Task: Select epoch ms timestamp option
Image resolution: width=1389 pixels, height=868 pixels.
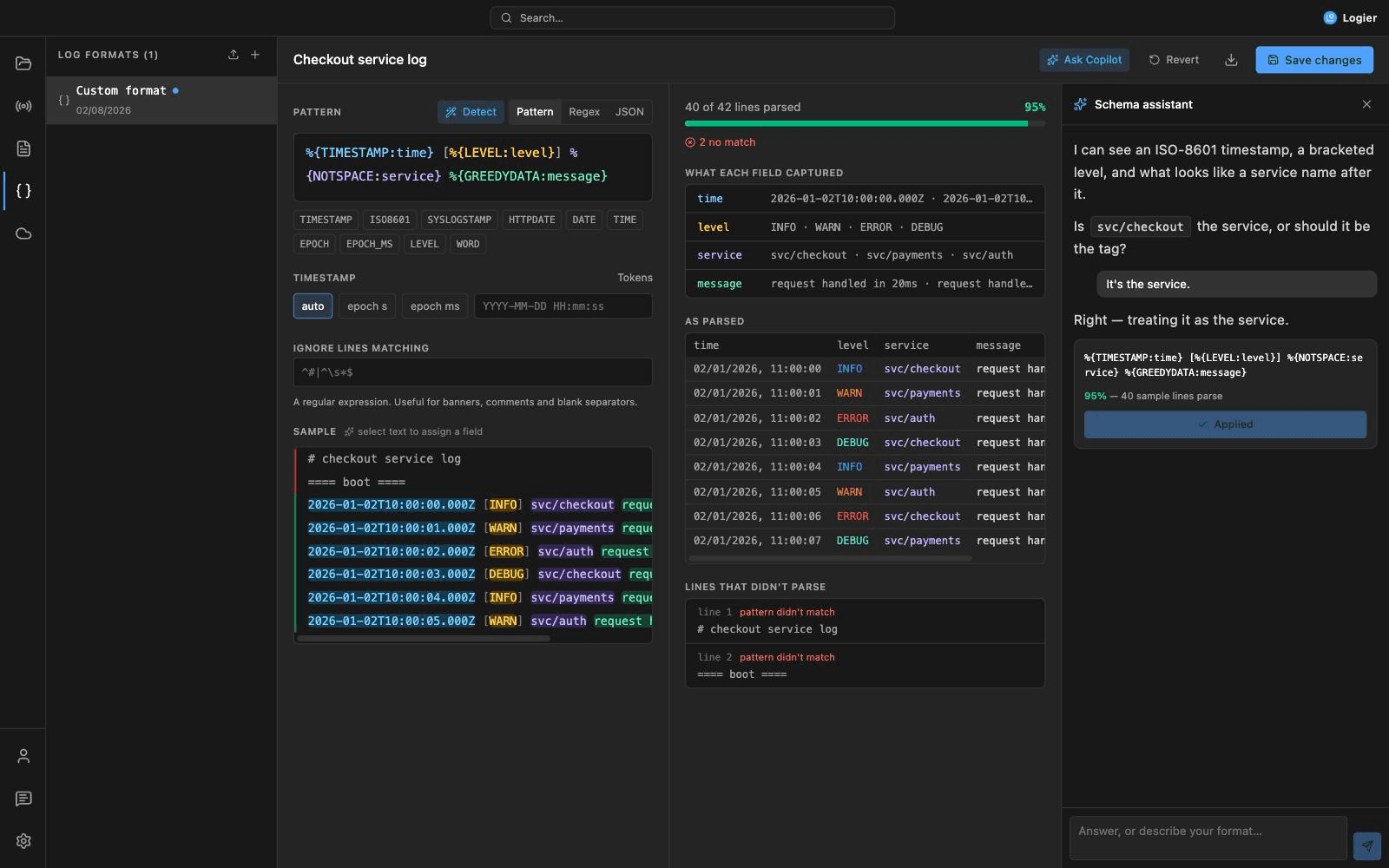Action: click(435, 306)
